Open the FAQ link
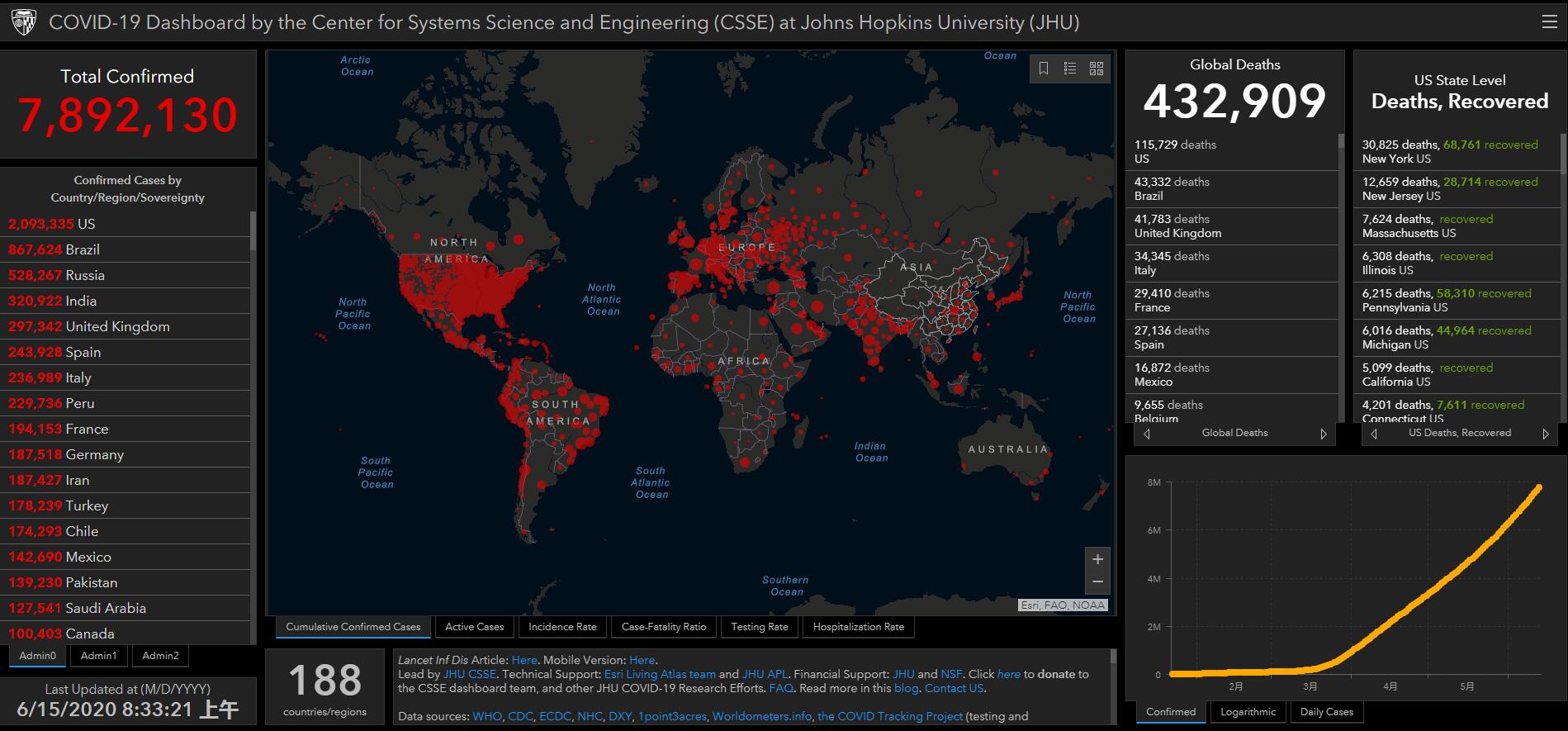 click(780, 688)
